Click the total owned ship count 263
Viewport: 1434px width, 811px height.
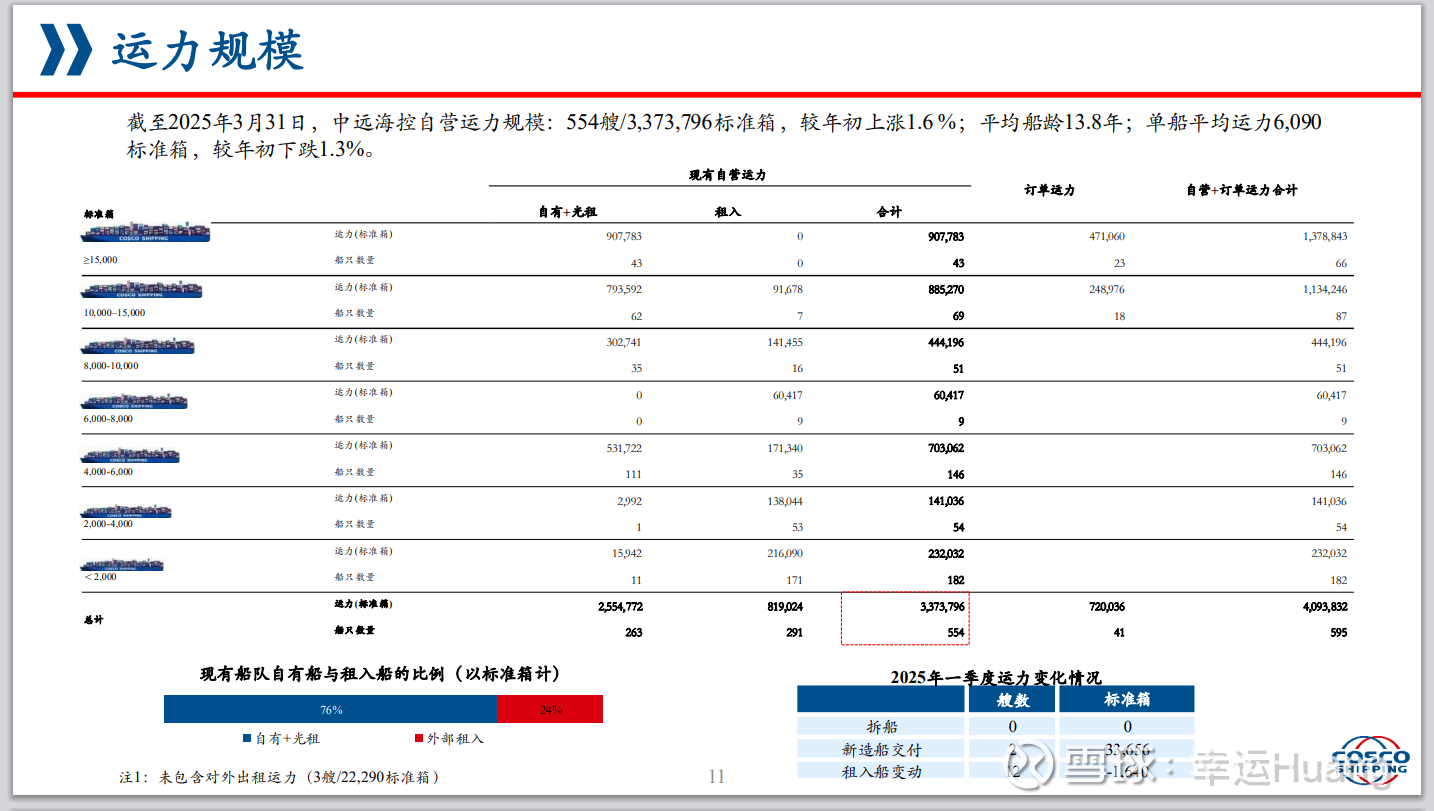(633, 633)
